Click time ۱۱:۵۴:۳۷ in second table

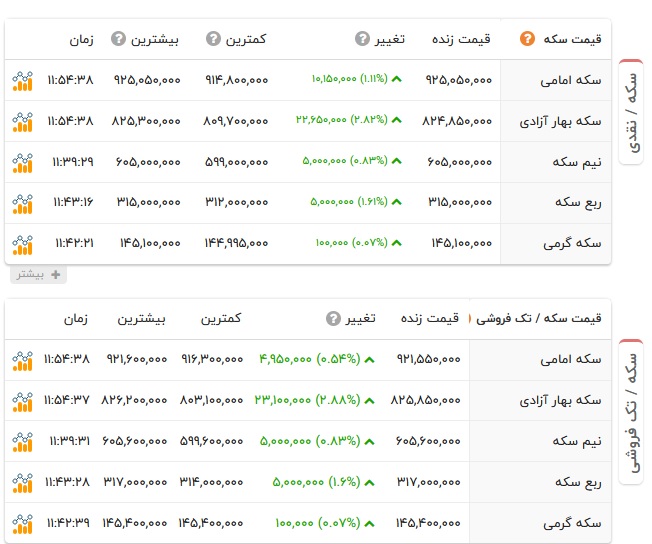coord(67,400)
